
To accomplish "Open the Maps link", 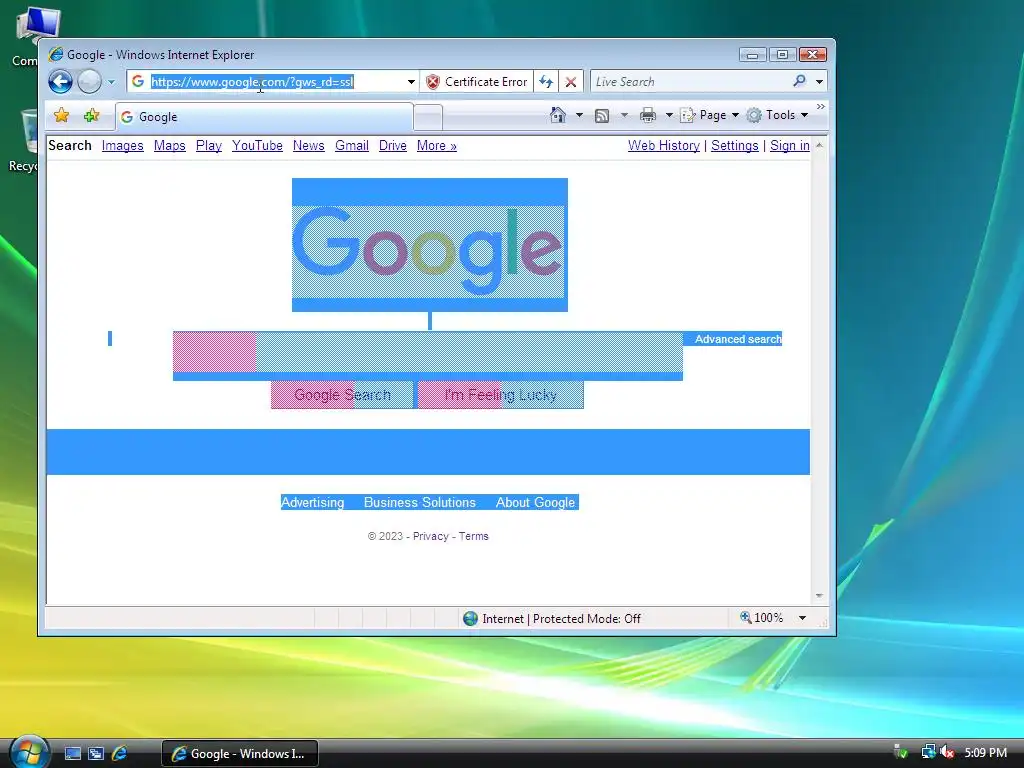I will tap(170, 146).
